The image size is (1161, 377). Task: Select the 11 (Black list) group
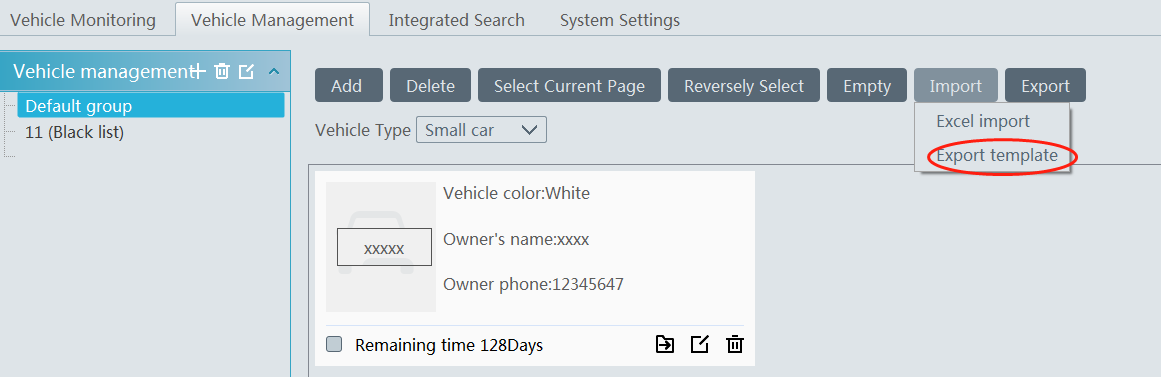pos(74,133)
